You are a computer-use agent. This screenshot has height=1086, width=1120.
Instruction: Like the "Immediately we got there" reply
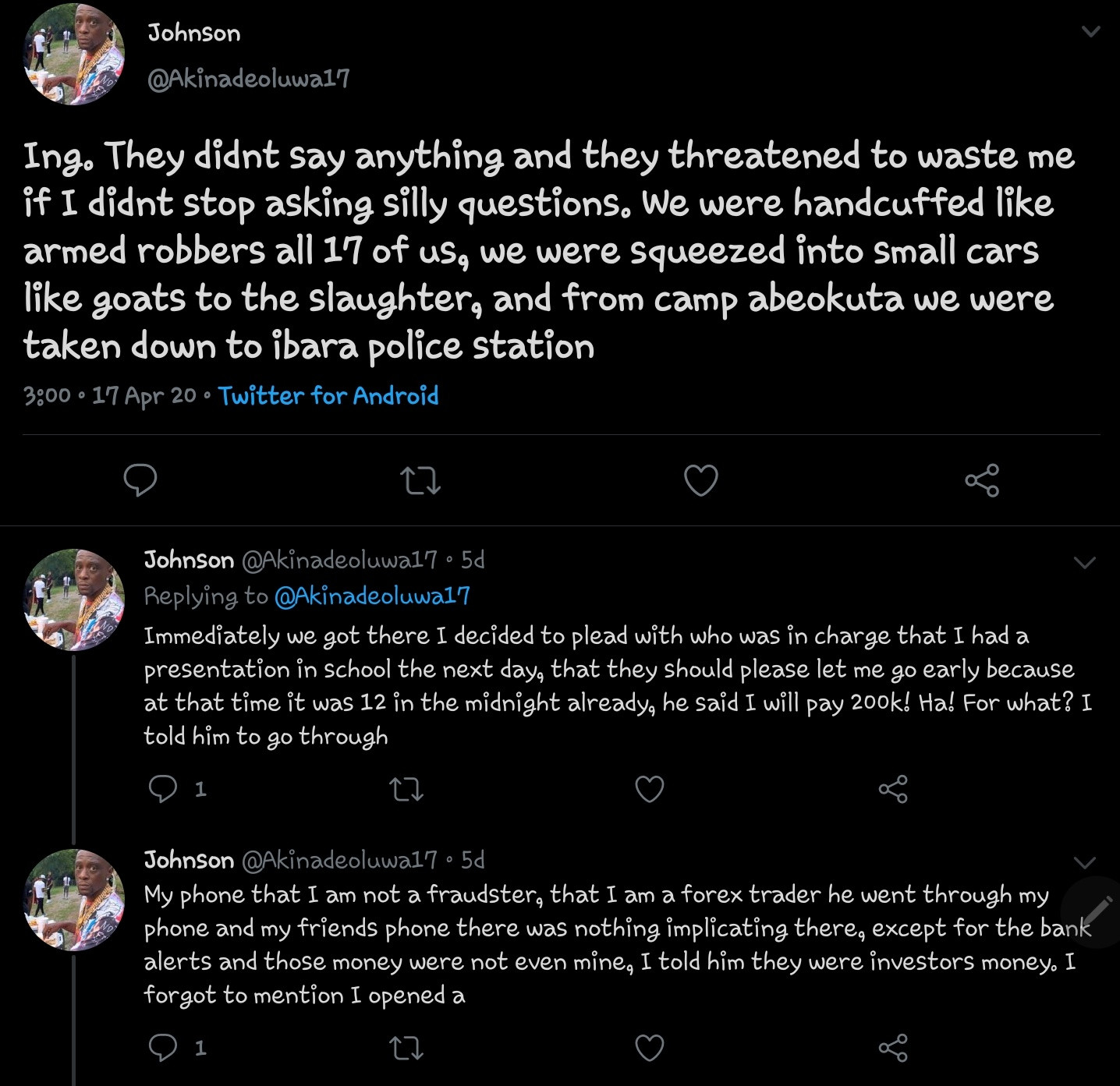click(649, 789)
